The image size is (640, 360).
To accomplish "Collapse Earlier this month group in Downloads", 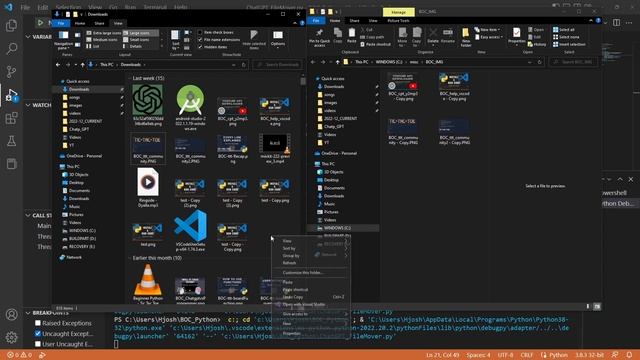I will tap(130, 258).
